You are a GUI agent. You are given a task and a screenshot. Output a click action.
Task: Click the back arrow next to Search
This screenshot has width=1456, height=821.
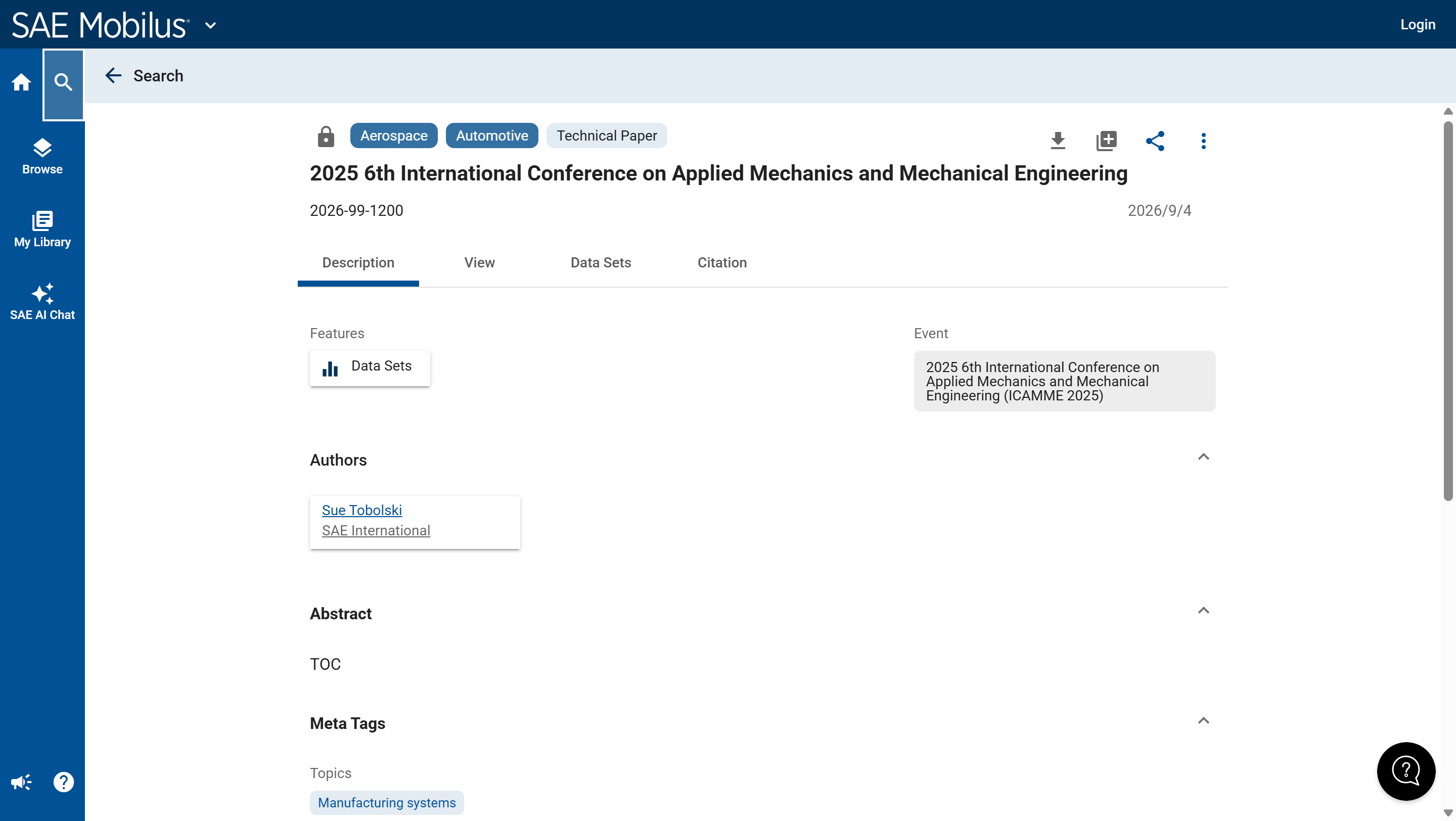(x=113, y=76)
